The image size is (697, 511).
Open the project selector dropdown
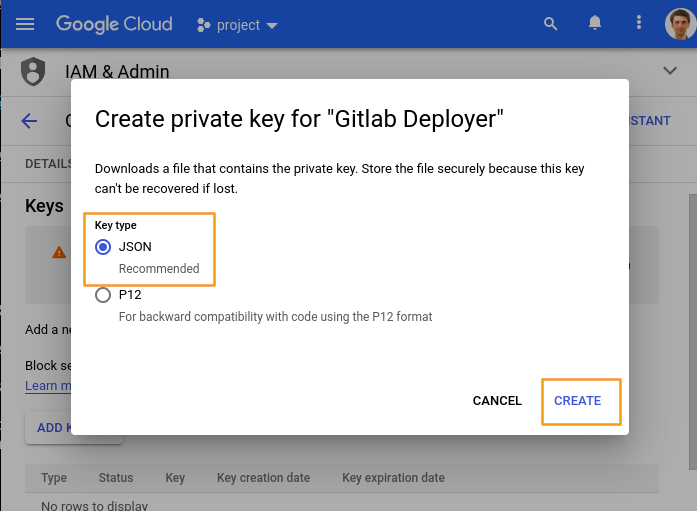pos(238,25)
